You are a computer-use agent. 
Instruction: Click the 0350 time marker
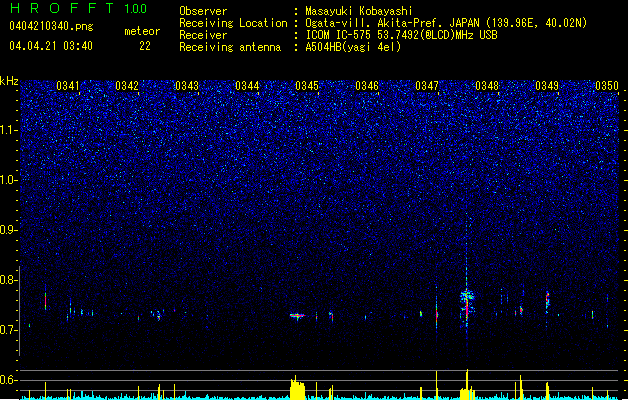point(607,86)
